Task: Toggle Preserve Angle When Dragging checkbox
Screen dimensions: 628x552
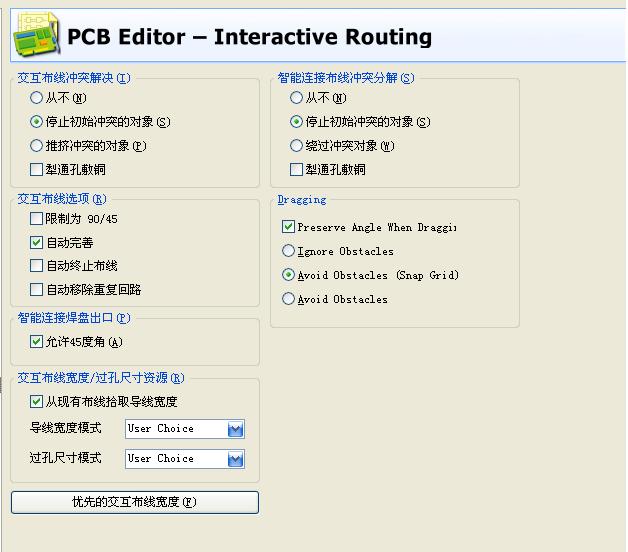Action: point(289,227)
